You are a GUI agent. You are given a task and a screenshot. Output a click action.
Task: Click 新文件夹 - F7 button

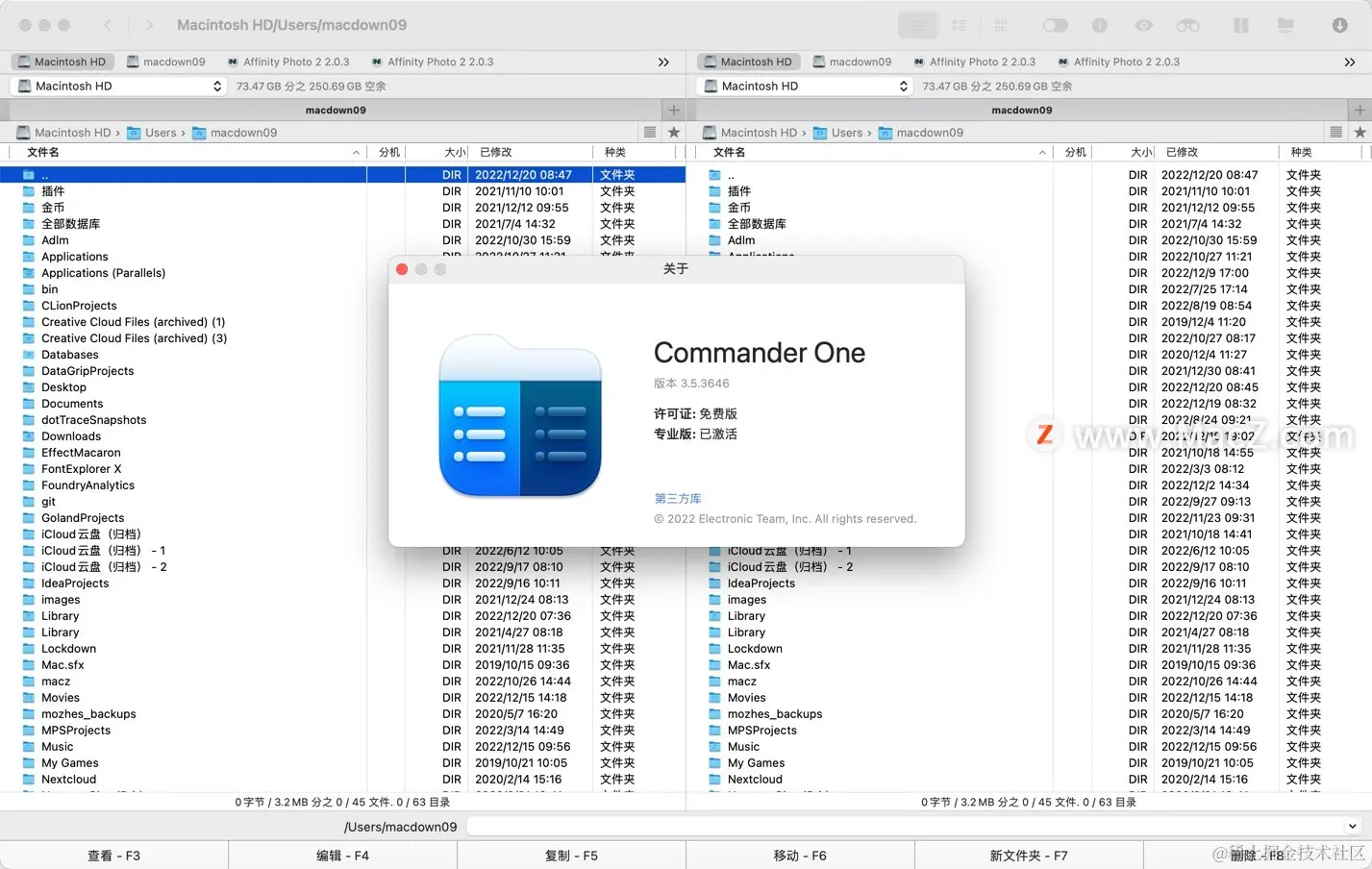coord(1029,856)
